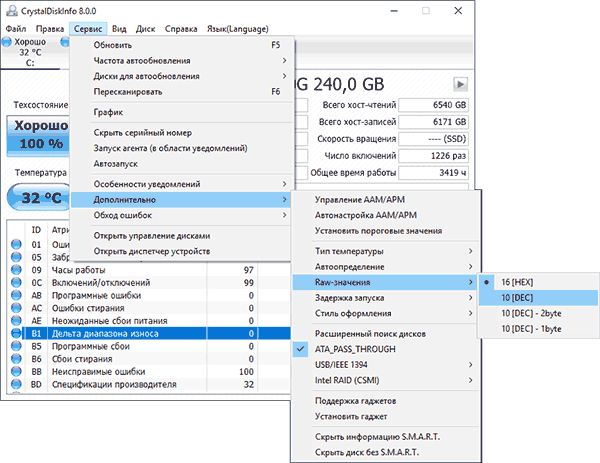Click the blue status orb beside Хорошо drive C:
The width and height of the screenshot is (600, 463).
7,42
